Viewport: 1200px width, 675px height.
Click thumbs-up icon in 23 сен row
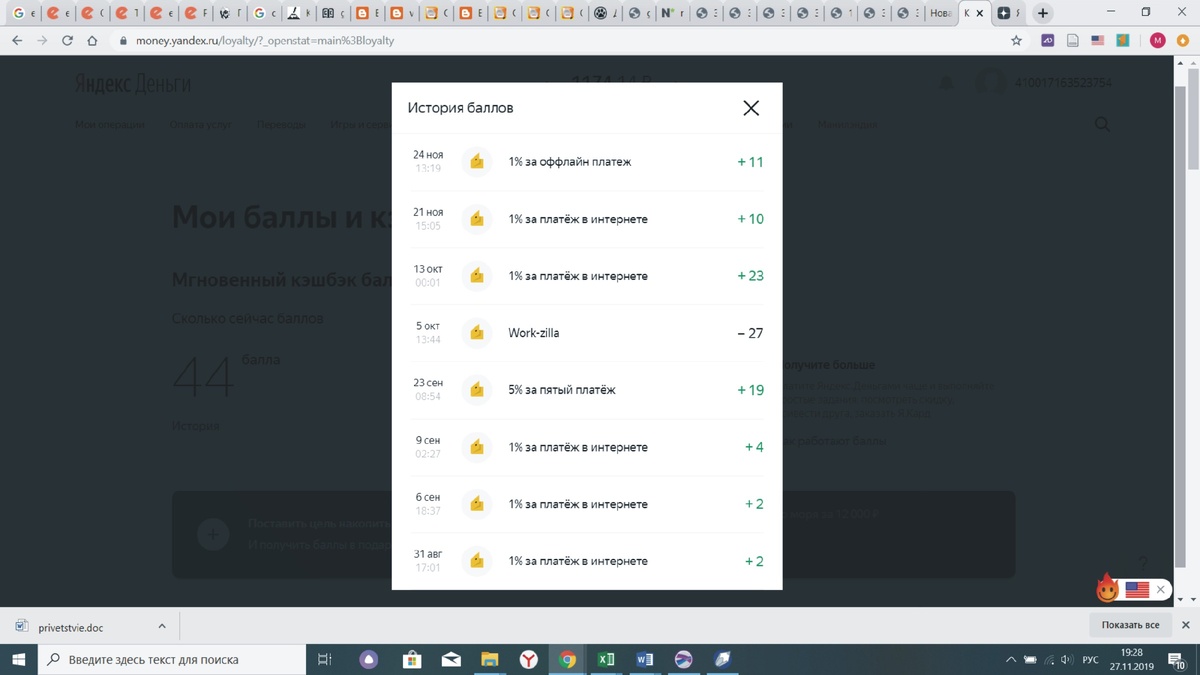(x=477, y=390)
